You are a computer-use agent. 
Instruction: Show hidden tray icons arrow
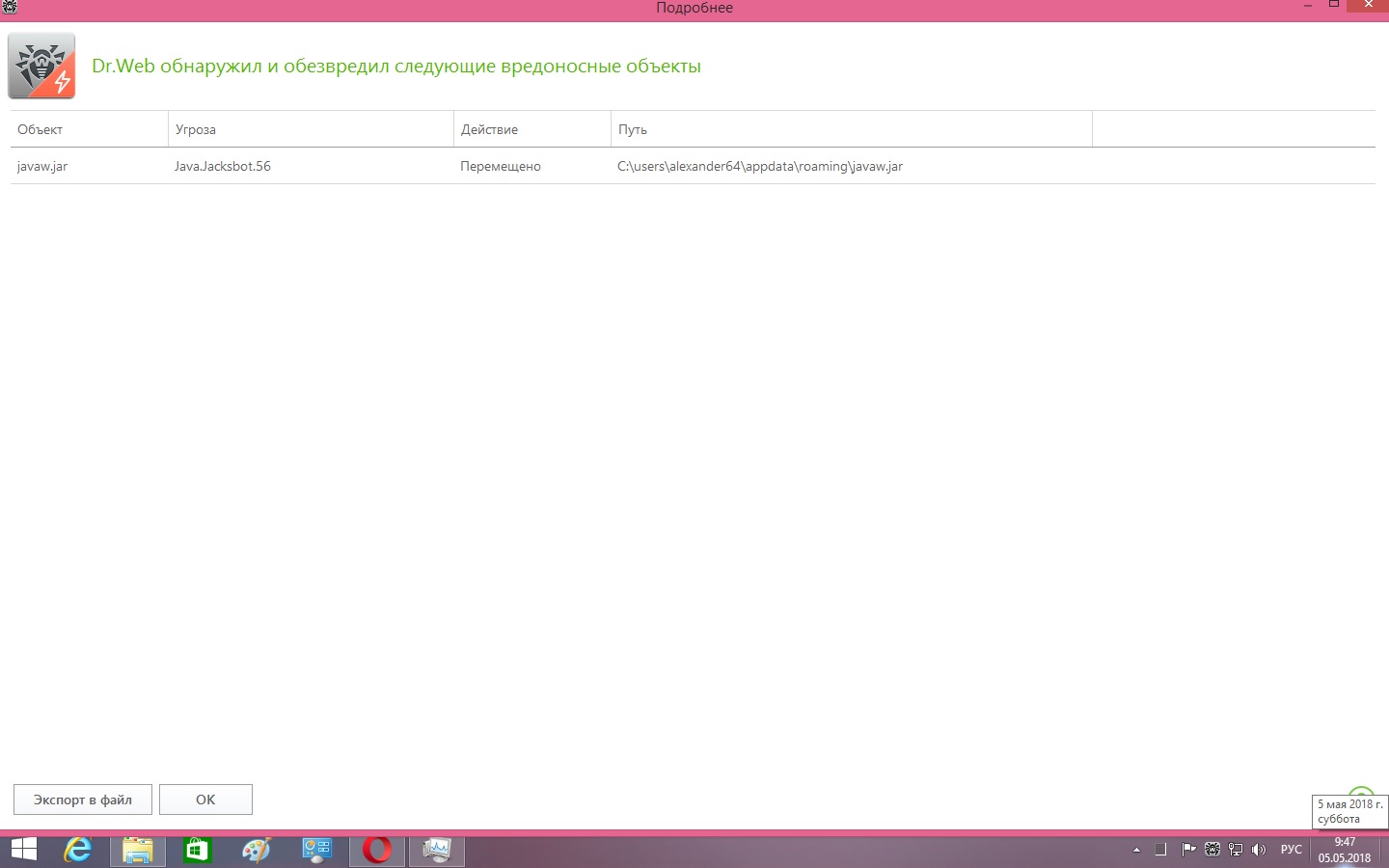1136,850
